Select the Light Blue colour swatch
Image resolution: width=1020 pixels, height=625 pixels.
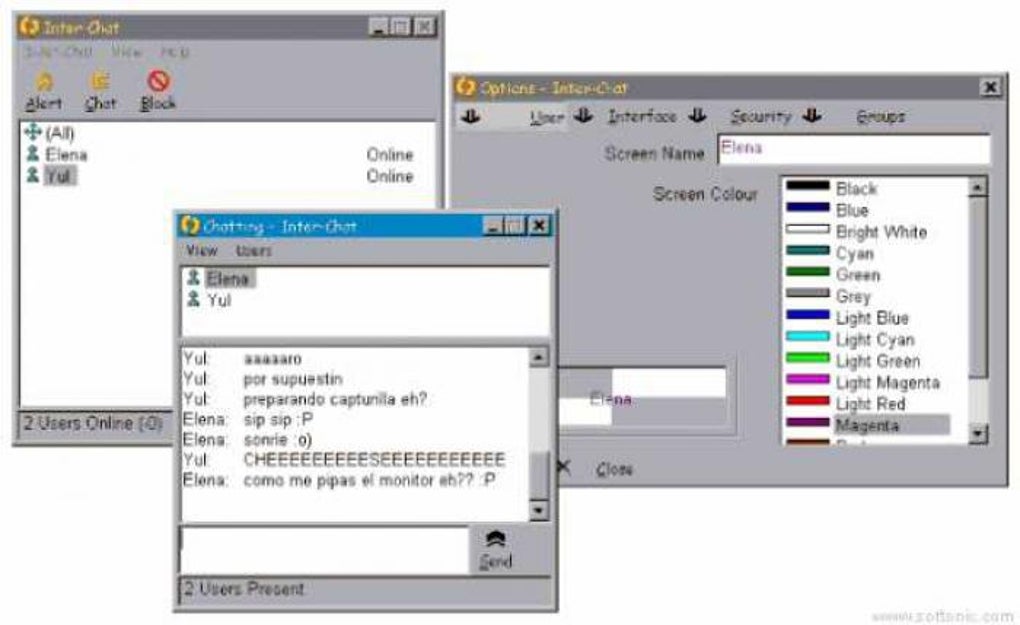[x=808, y=315]
